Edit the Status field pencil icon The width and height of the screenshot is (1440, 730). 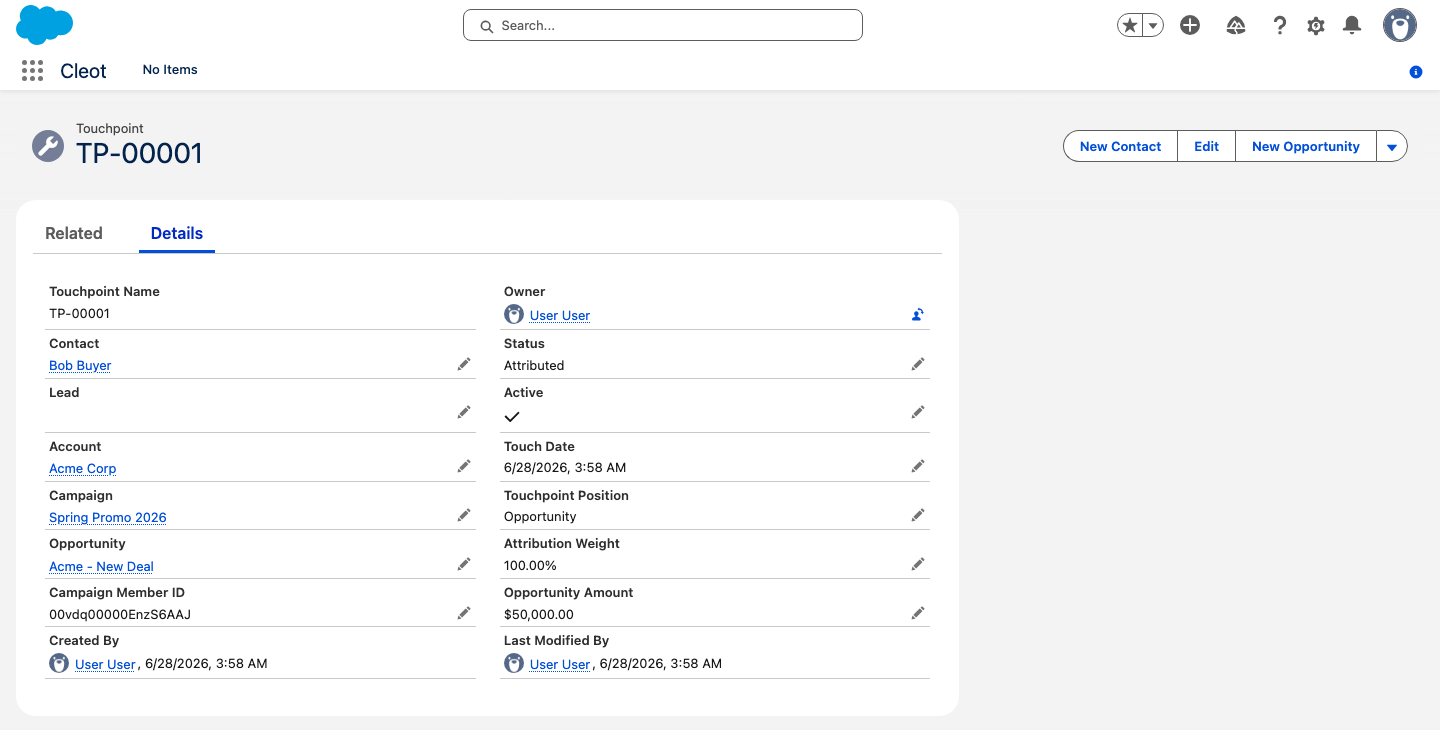click(918, 364)
